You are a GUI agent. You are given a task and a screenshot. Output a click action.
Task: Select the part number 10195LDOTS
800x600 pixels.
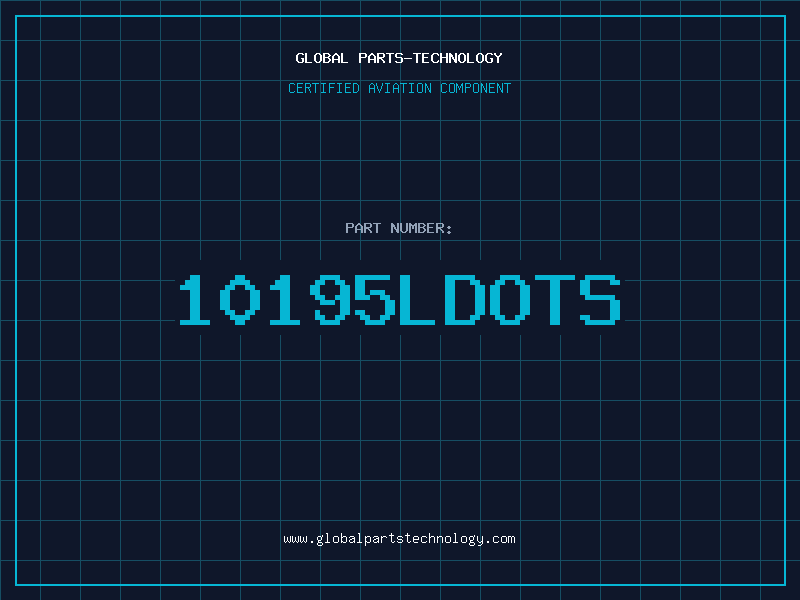pyautogui.click(x=399, y=300)
